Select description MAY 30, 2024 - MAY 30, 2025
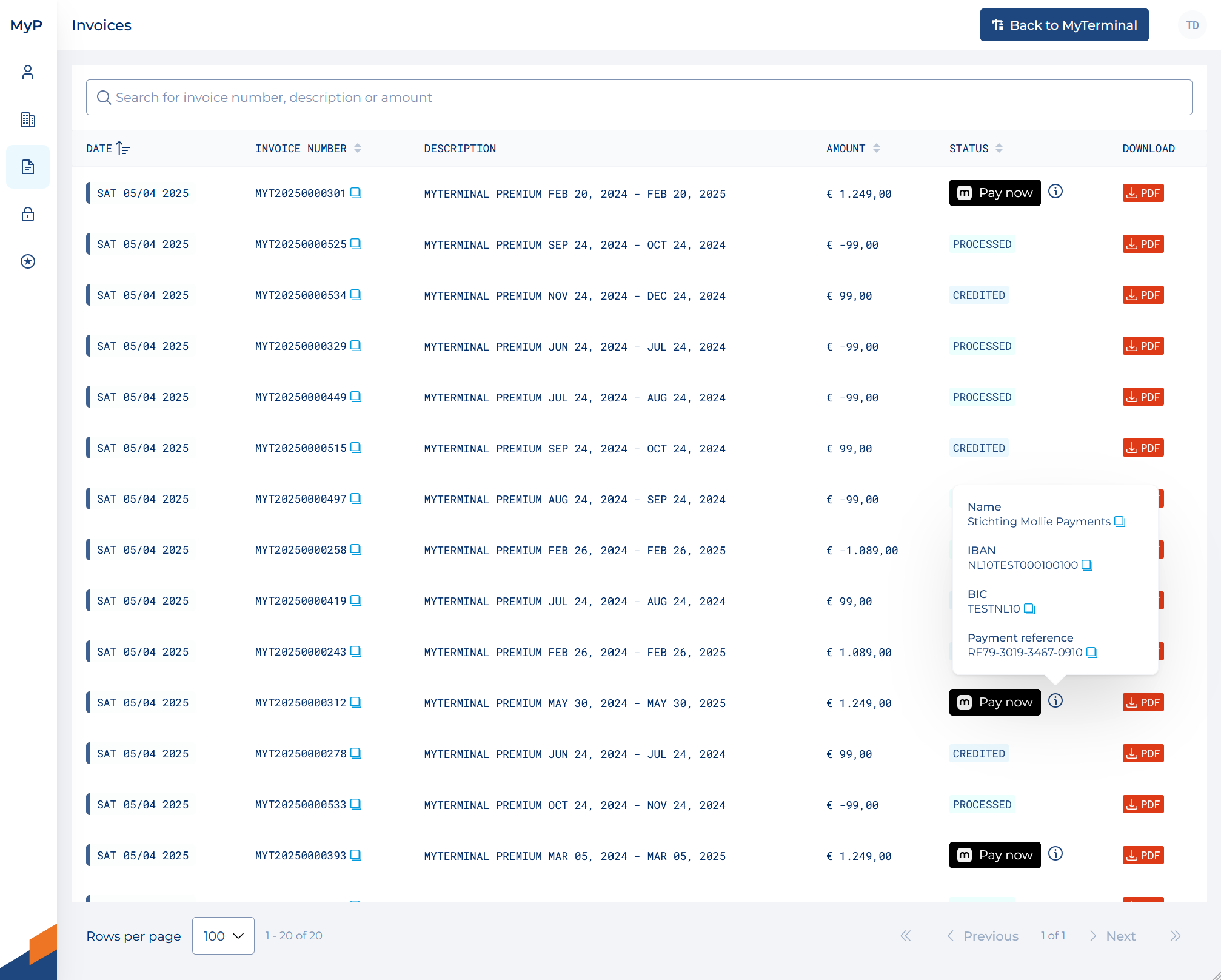Image resolution: width=1221 pixels, height=980 pixels. (637, 703)
